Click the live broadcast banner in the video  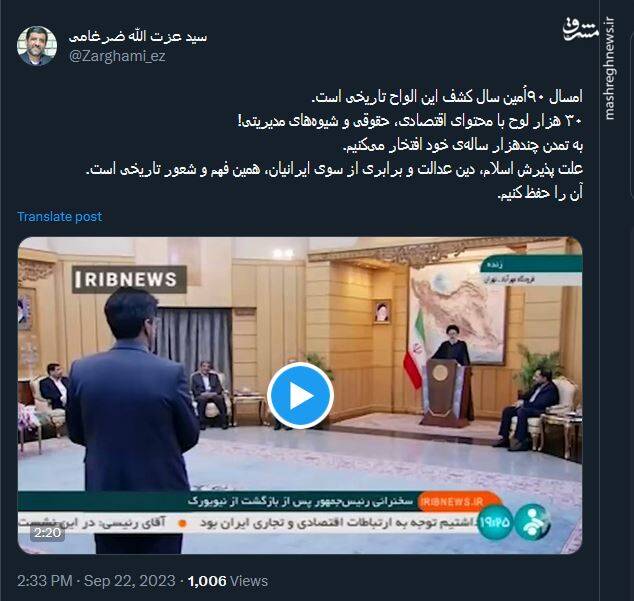click(x=531, y=271)
